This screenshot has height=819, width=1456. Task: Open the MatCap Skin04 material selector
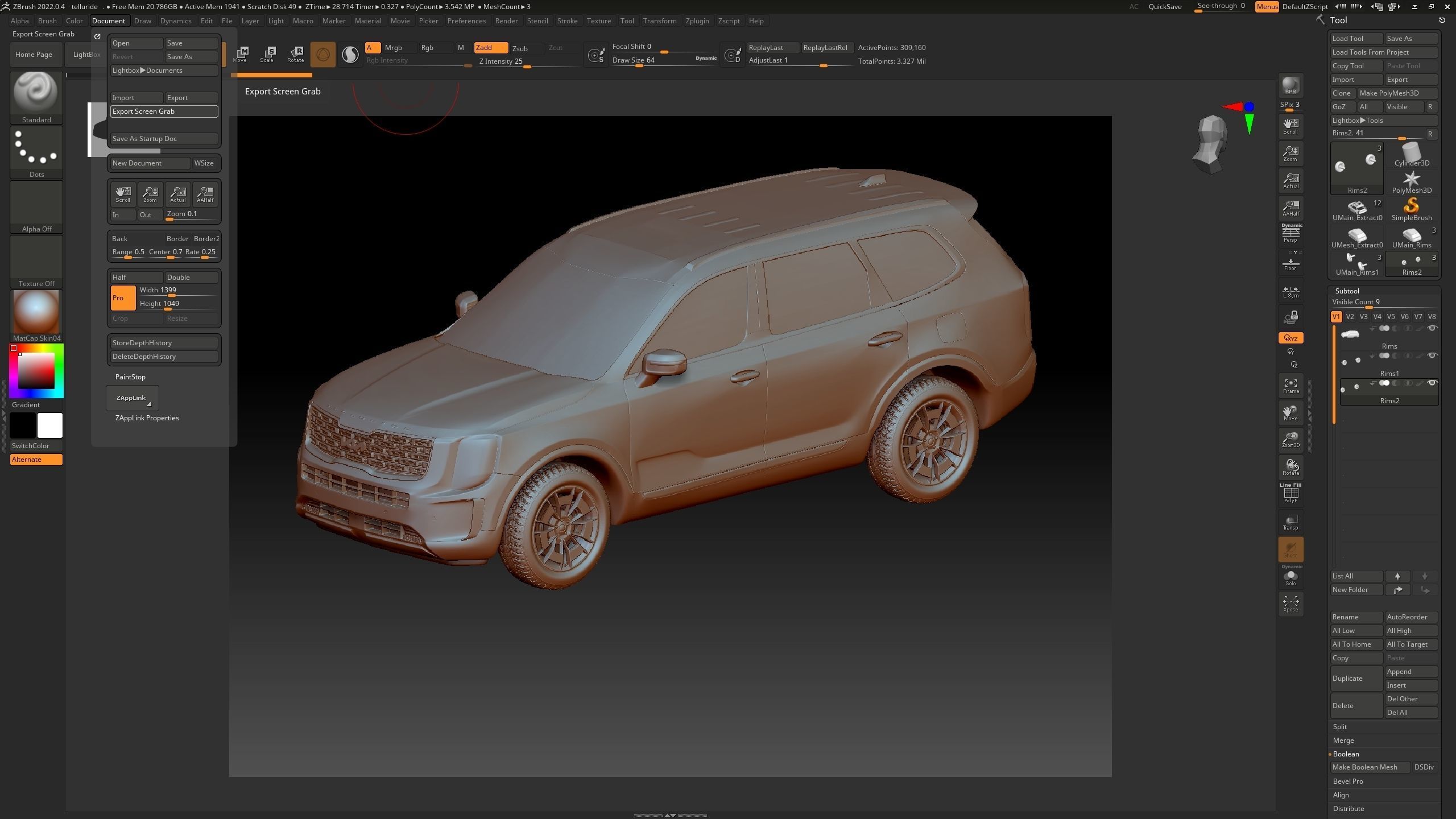click(x=36, y=316)
